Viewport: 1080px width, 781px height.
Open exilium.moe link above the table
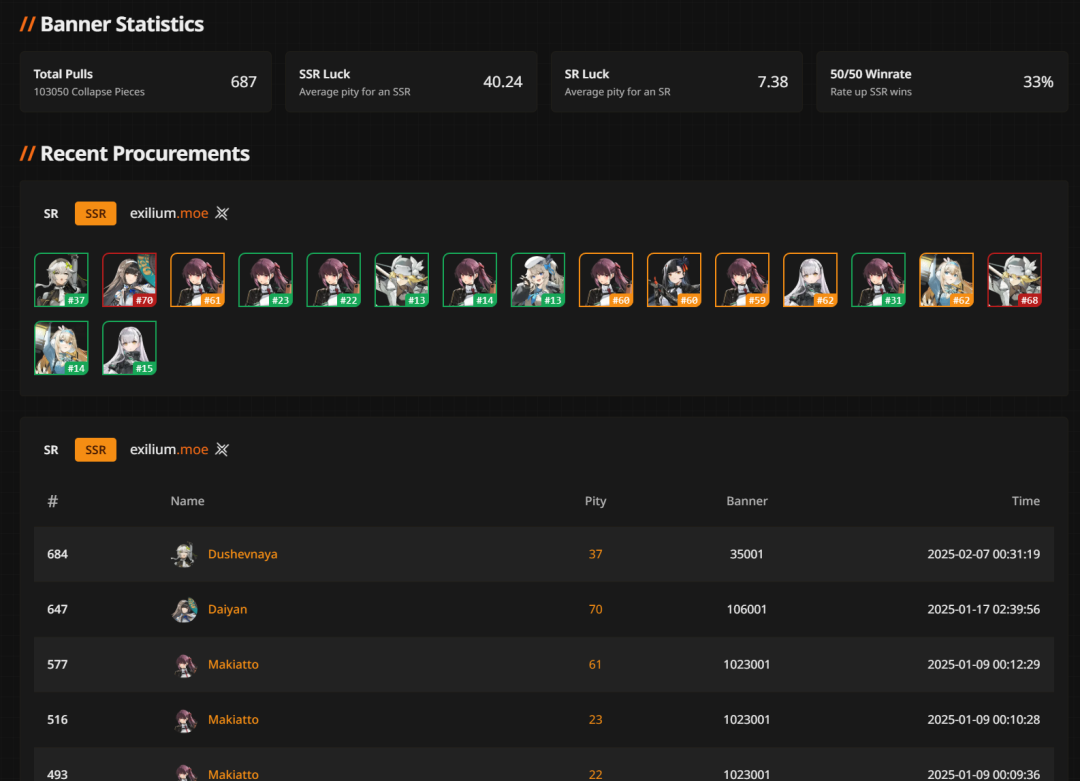[x=169, y=450]
